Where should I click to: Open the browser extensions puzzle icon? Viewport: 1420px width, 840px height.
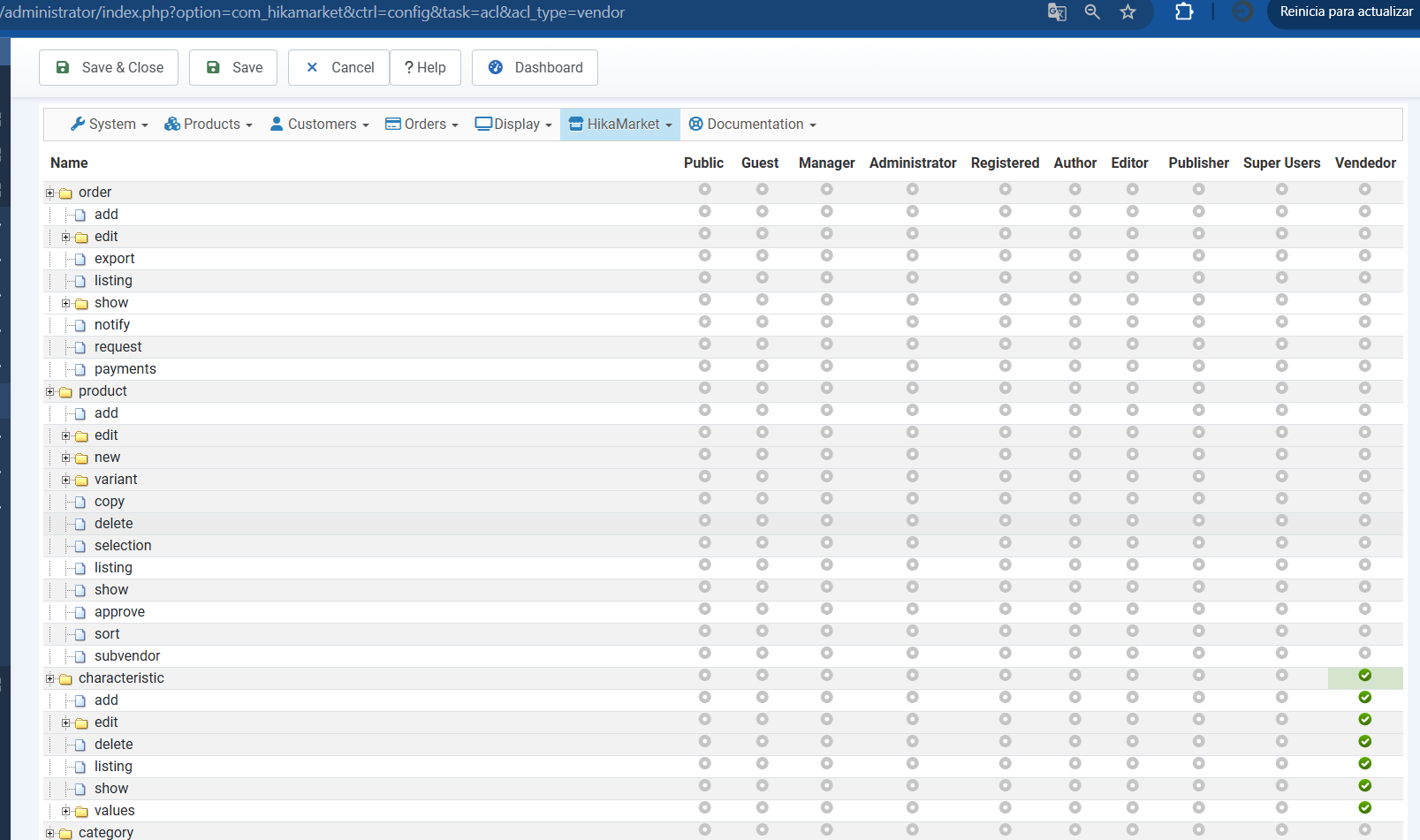[x=1184, y=12]
